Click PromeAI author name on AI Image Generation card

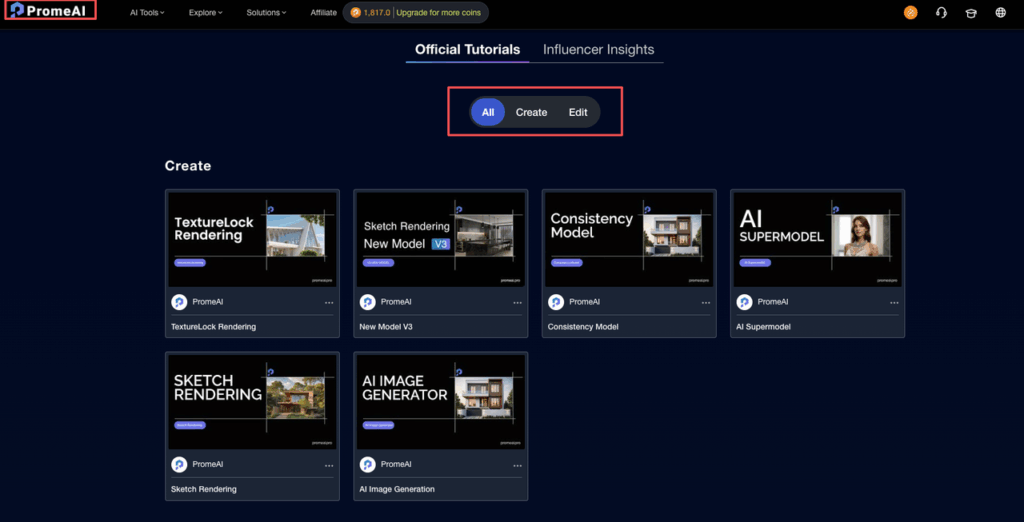coord(396,465)
